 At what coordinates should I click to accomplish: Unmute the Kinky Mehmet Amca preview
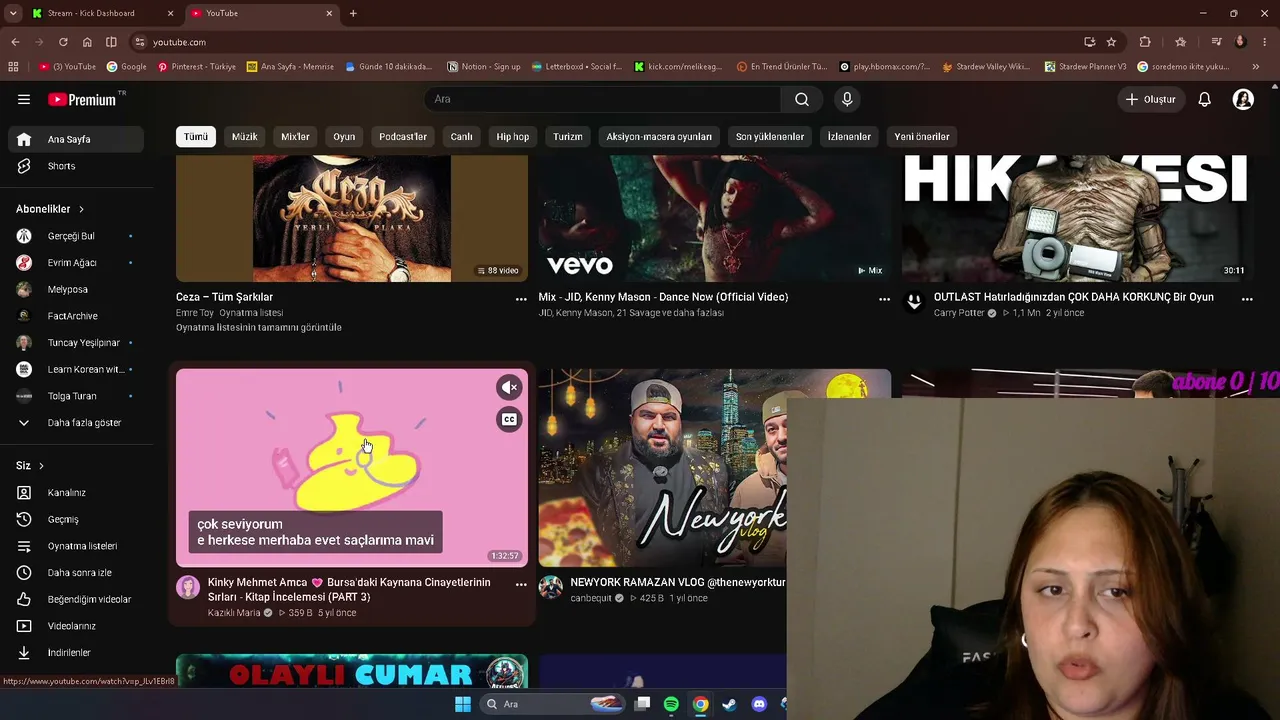pos(509,387)
